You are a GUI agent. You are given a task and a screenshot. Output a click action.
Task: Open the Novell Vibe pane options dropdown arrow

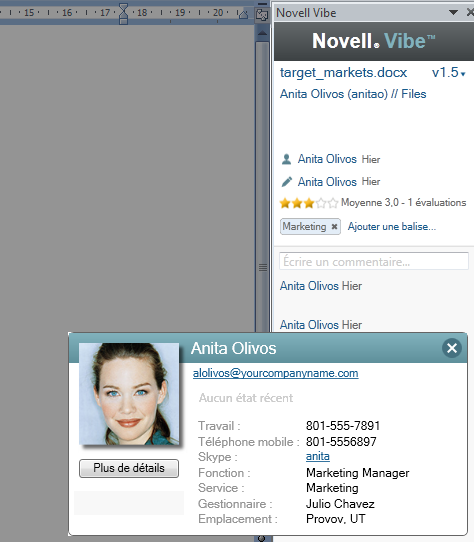coord(453,12)
